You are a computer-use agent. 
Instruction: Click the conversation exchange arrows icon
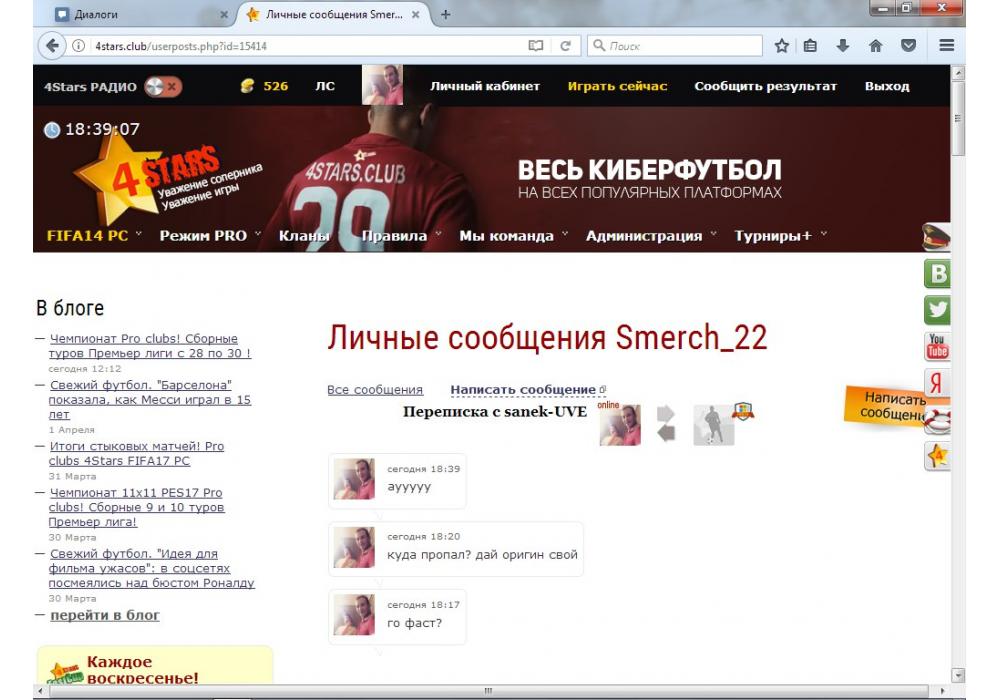click(666, 423)
